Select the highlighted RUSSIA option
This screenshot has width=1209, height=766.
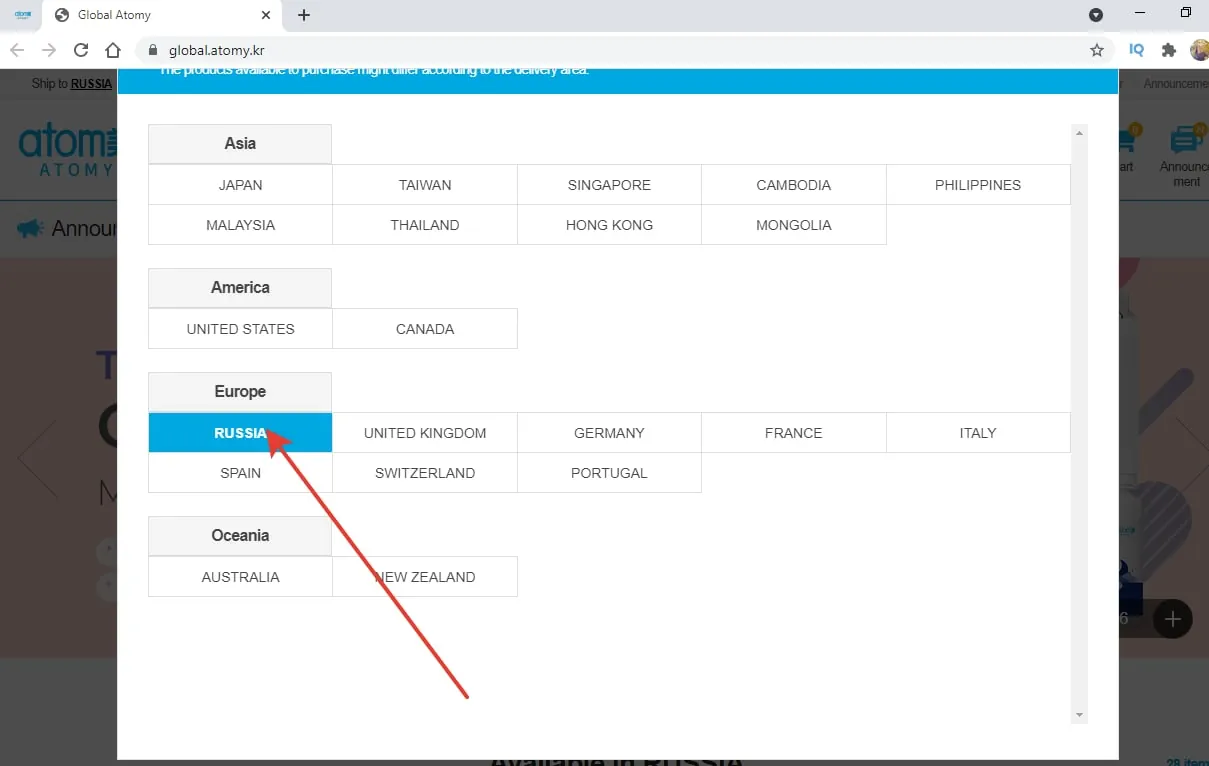[x=240, y=433]
